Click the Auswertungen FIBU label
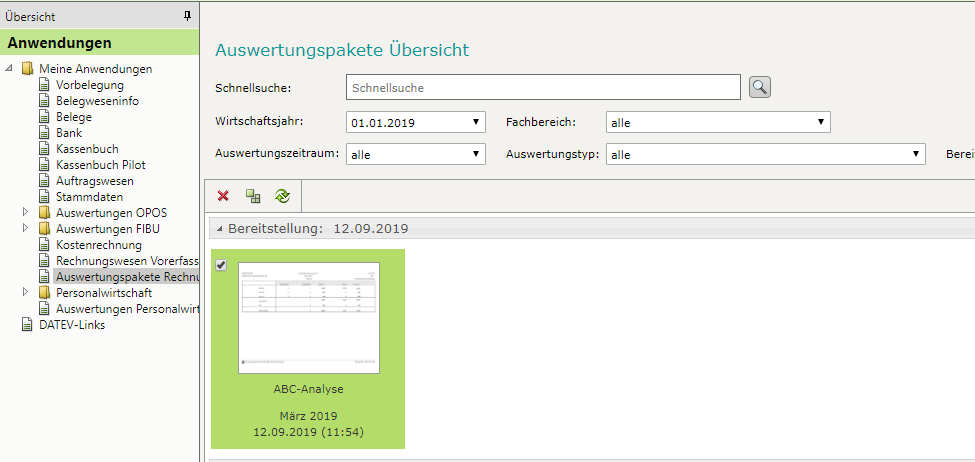The width and height of the screenshot is (975, 462). click(108, 229)
